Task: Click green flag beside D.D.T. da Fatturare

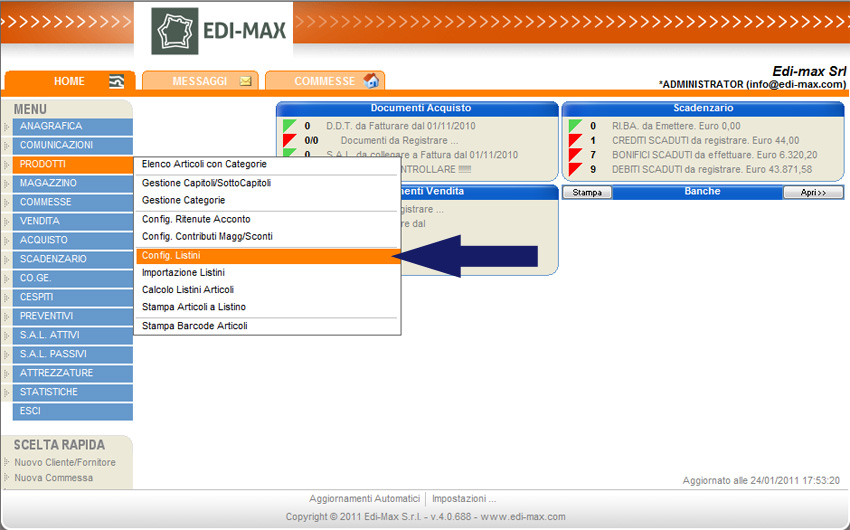Action: click(289, 126)
